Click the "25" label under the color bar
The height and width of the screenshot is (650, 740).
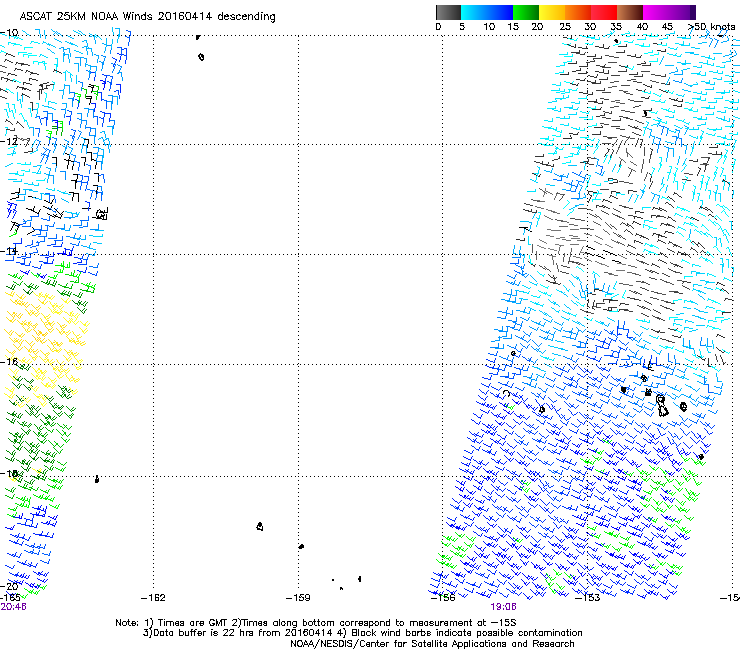click(x=564, y=27)
